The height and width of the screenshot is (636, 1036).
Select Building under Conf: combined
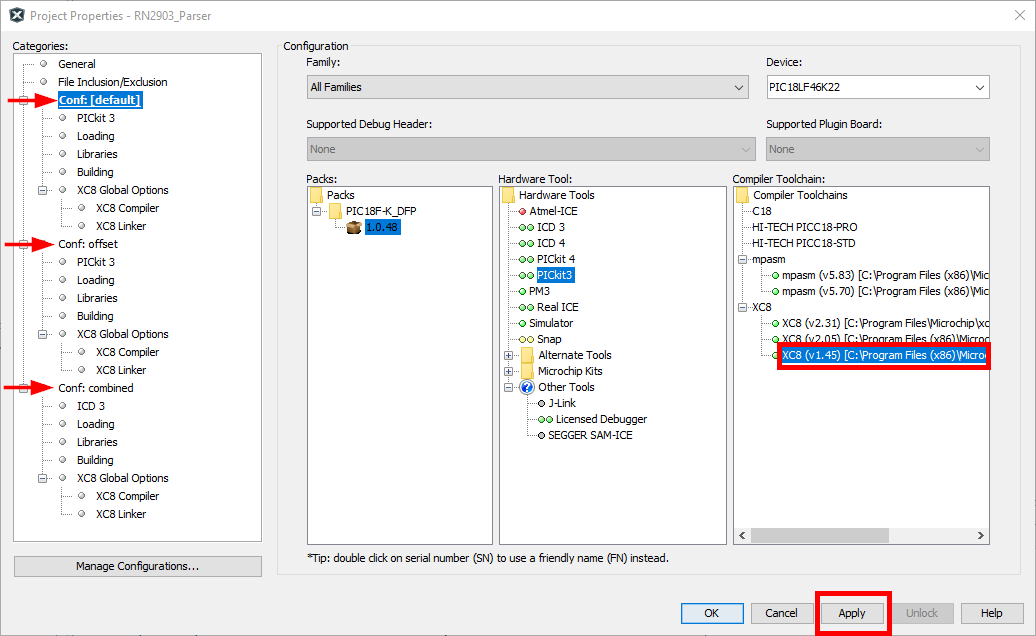(95, 460)
